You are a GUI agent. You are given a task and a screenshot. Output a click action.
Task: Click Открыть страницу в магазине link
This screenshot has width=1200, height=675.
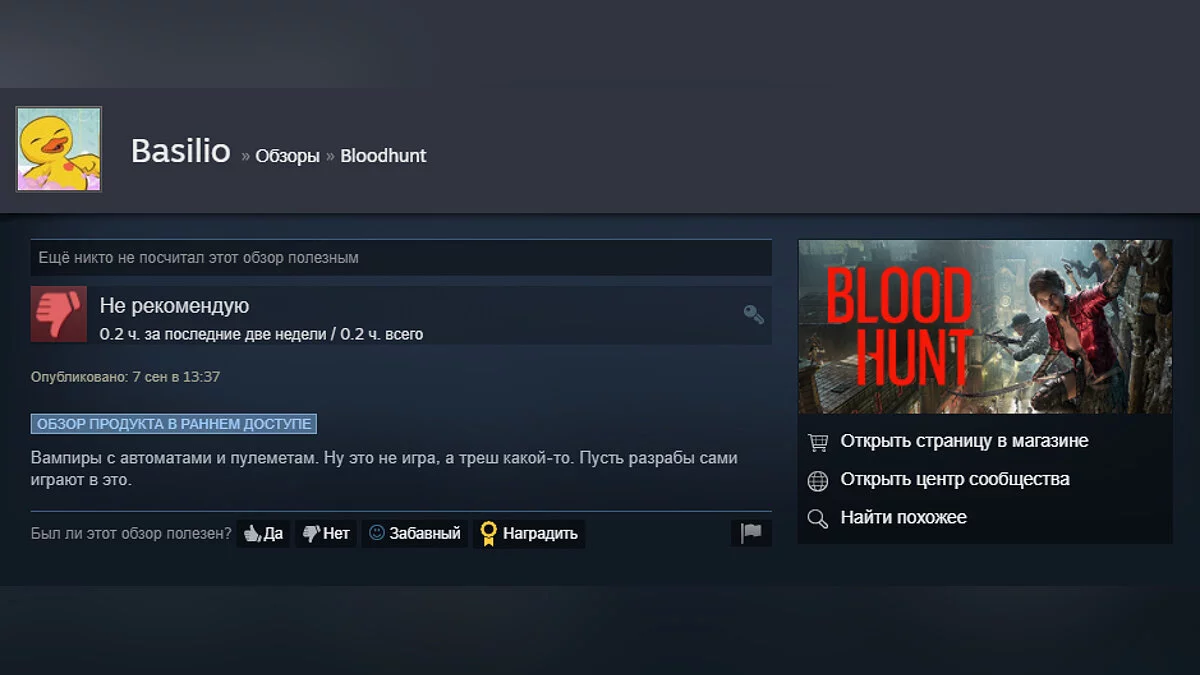point(964,441)
